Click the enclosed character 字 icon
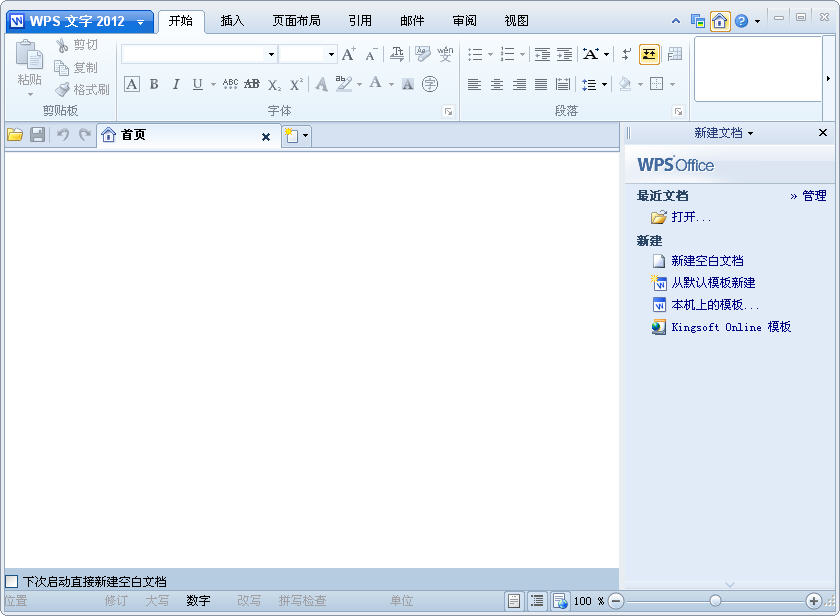The width and height of the screenshot is (840, 616). point(430,84)
